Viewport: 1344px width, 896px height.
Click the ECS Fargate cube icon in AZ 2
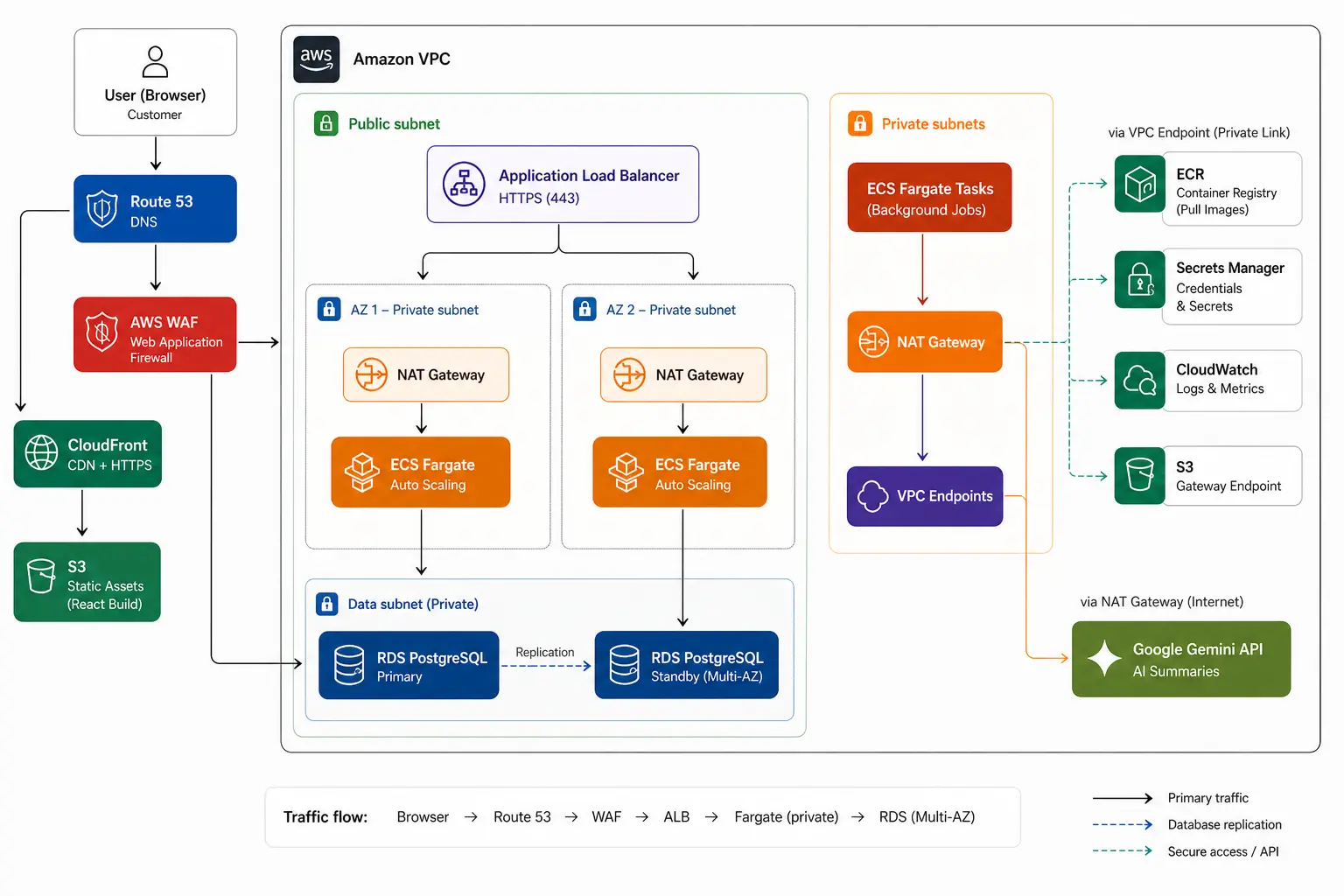point(626,472)
